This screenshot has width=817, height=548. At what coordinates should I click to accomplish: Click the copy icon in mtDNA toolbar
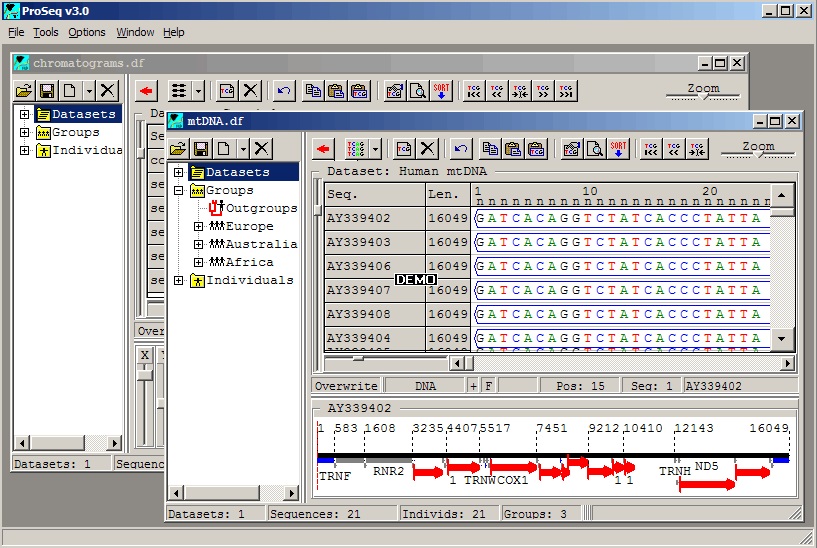490,149
